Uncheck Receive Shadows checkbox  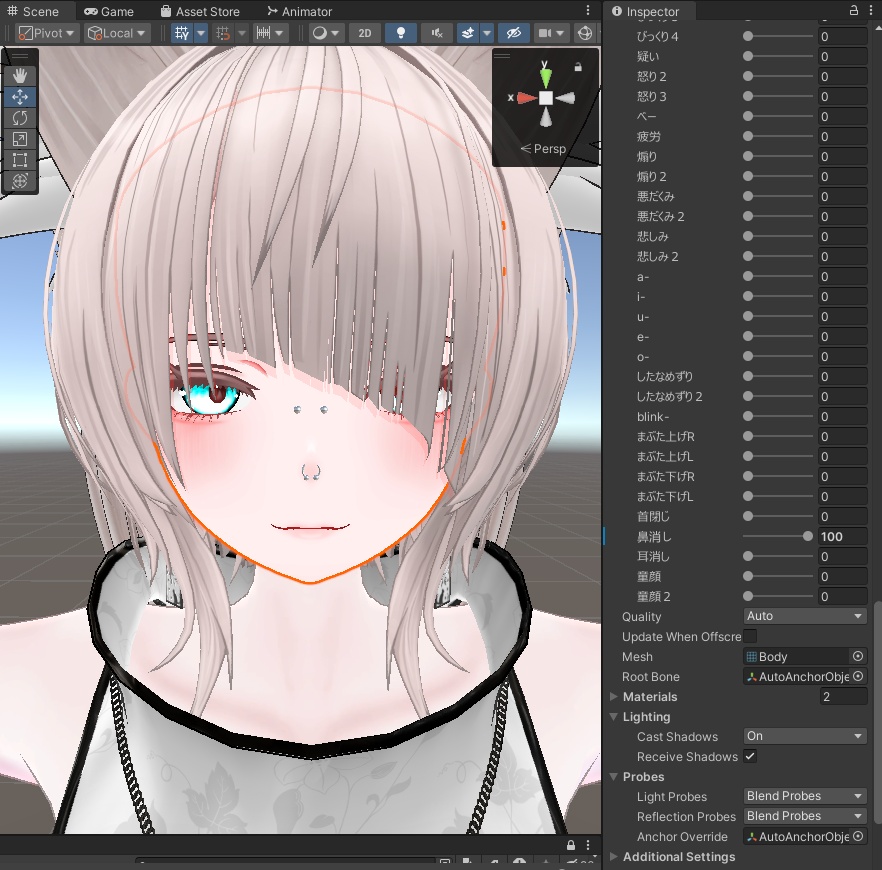tap(750, 756)
